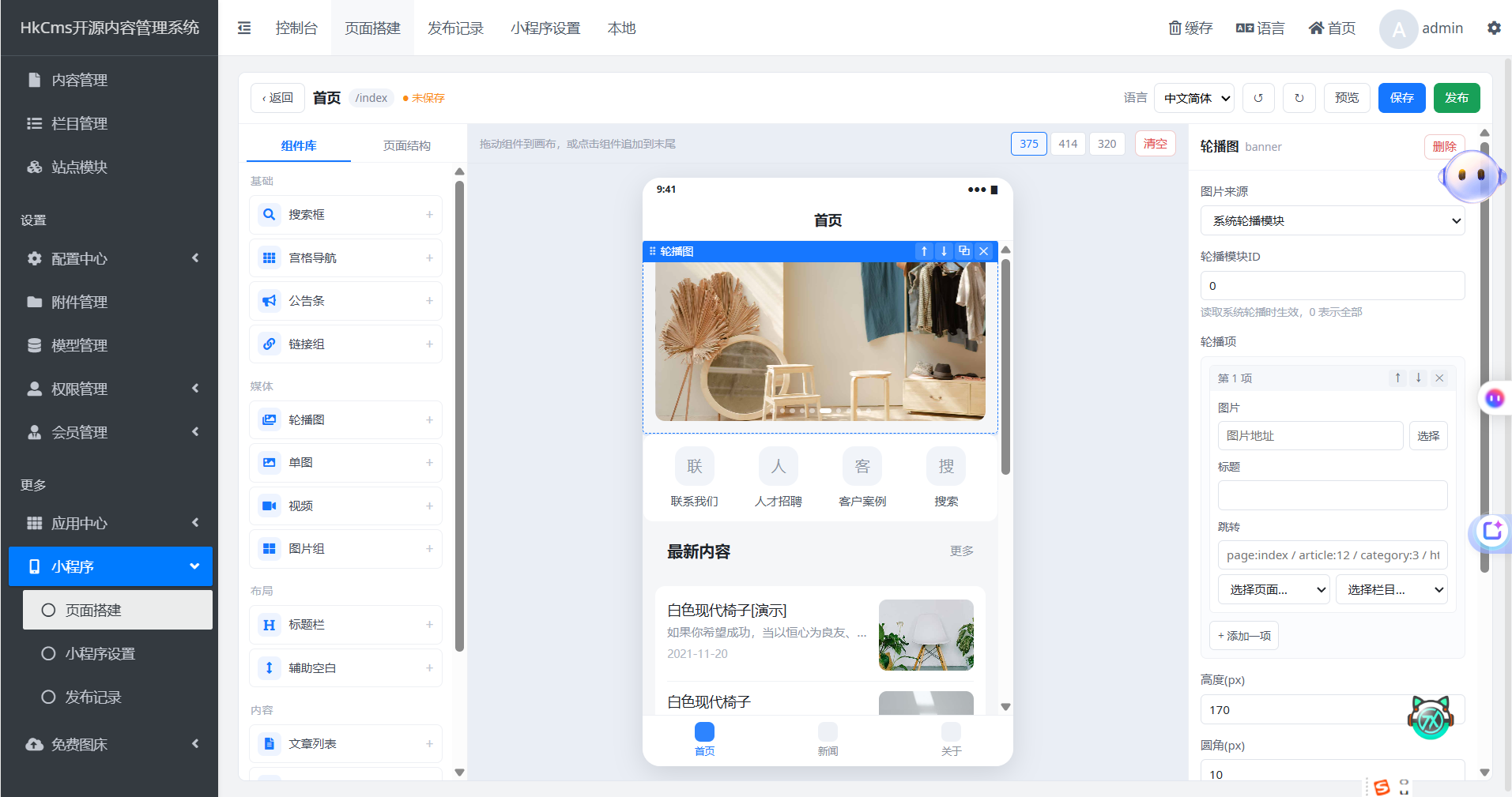Move the 轮播图 component up
Image resolution: width=1512 pixels, height=797 pixels.
924,251
